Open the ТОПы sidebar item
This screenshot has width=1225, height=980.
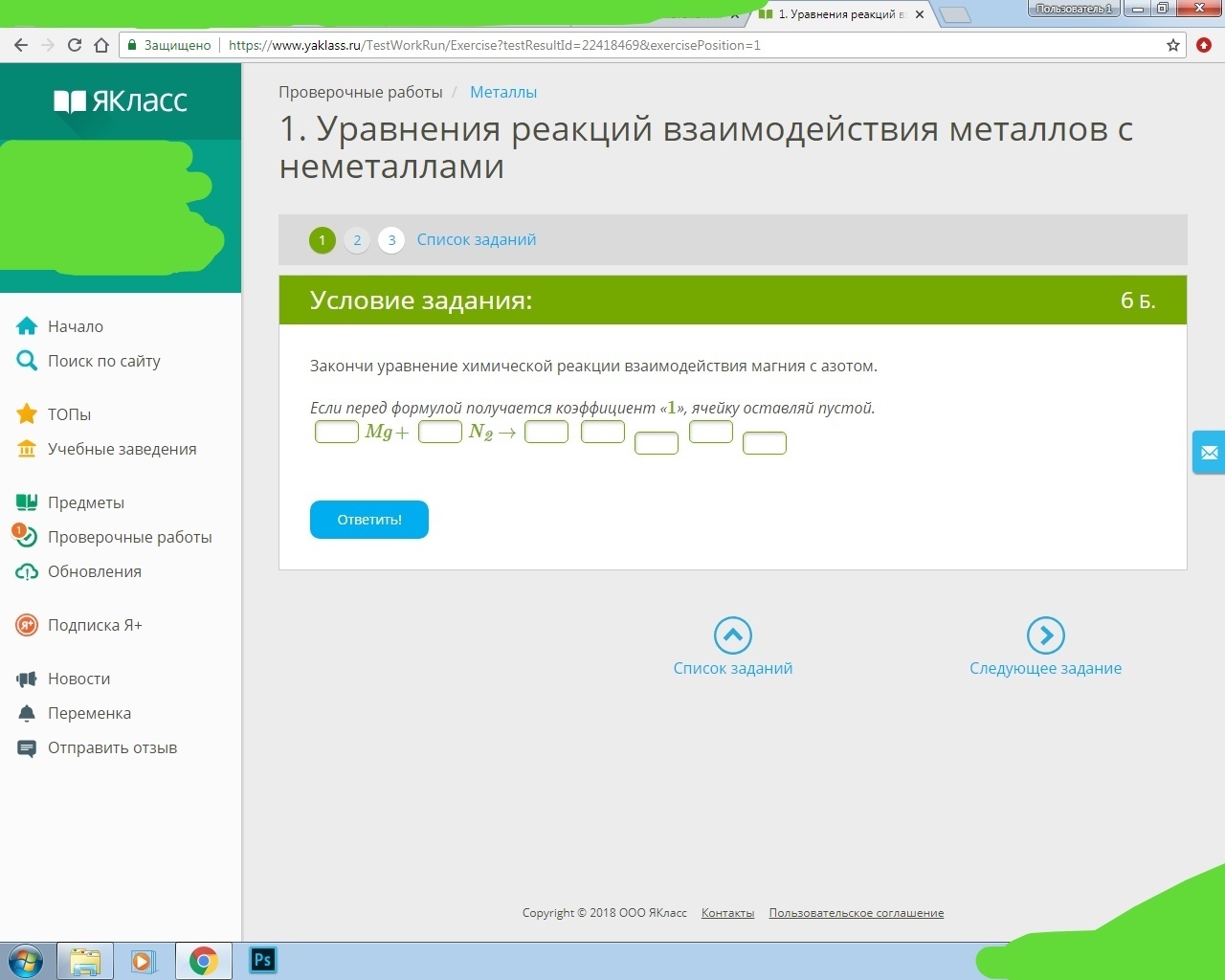tap(70, 414)
